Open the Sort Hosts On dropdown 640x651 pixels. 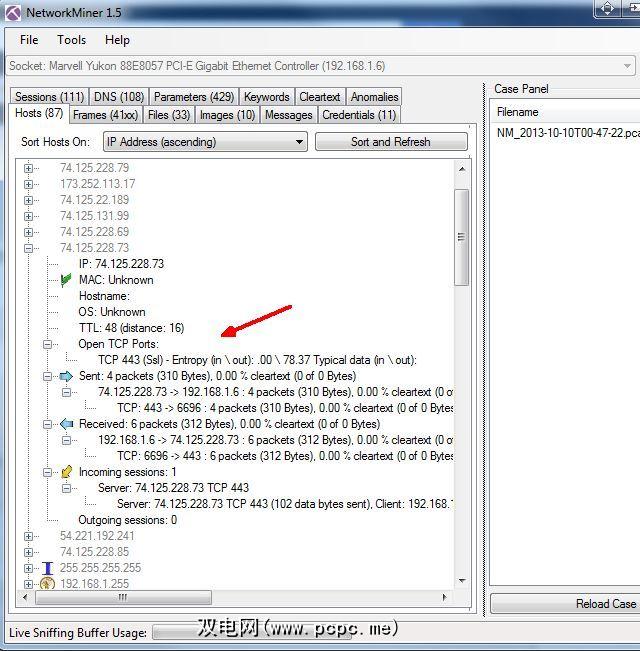coord(205,142)
